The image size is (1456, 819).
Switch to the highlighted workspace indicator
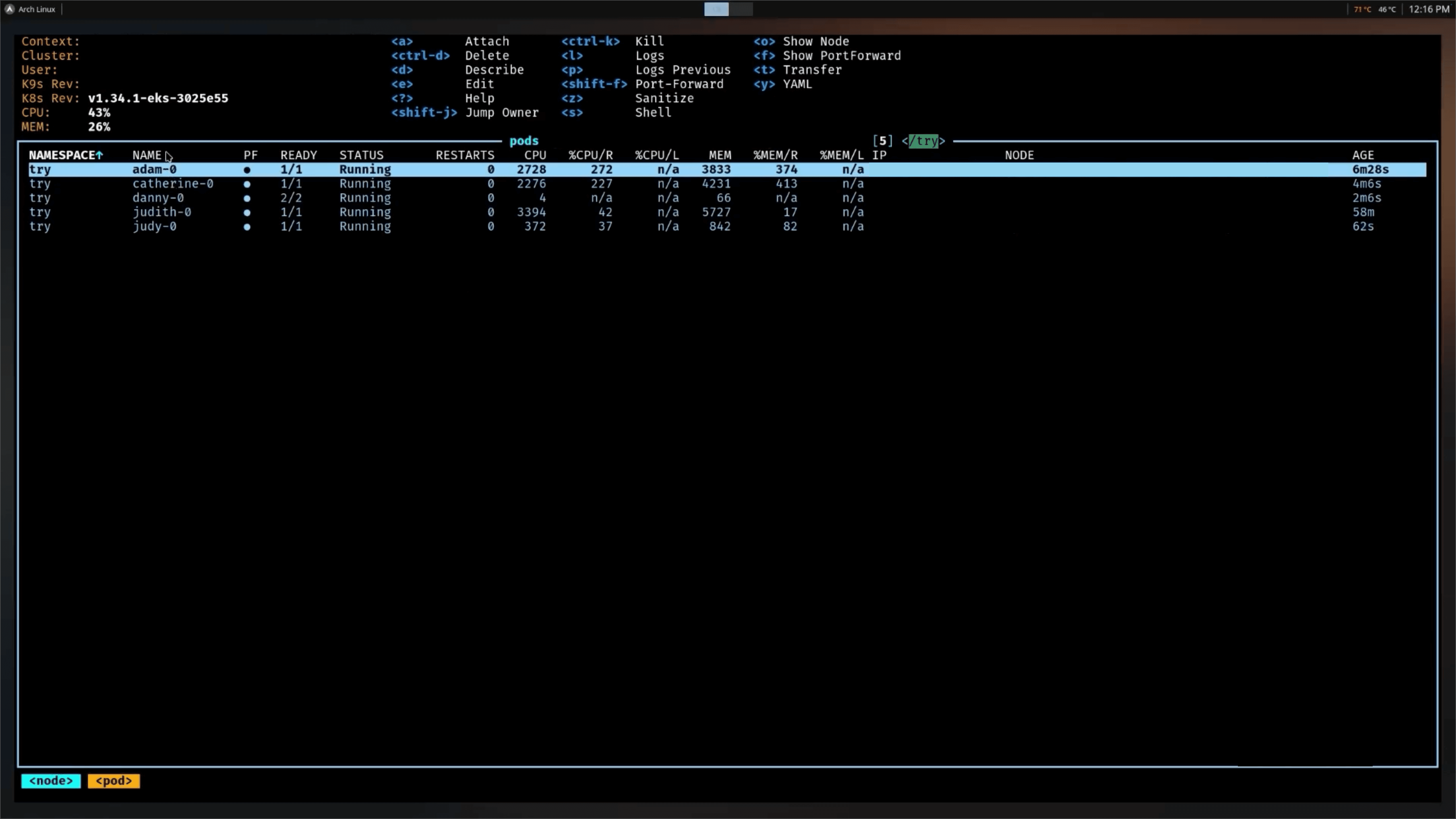[x=716, y=9]
